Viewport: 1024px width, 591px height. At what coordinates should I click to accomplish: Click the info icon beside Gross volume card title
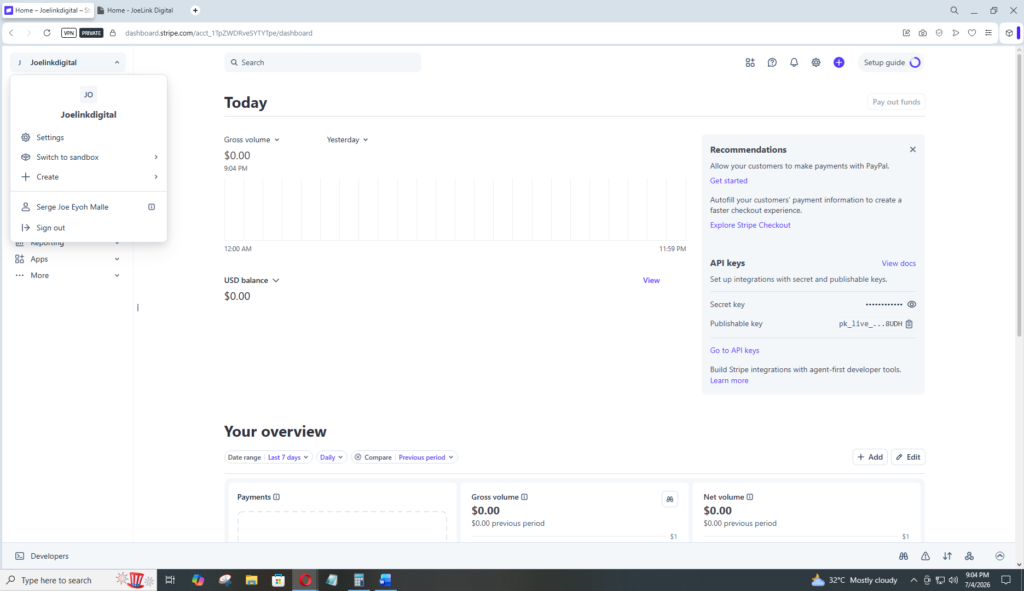click(x=524, y=497)
